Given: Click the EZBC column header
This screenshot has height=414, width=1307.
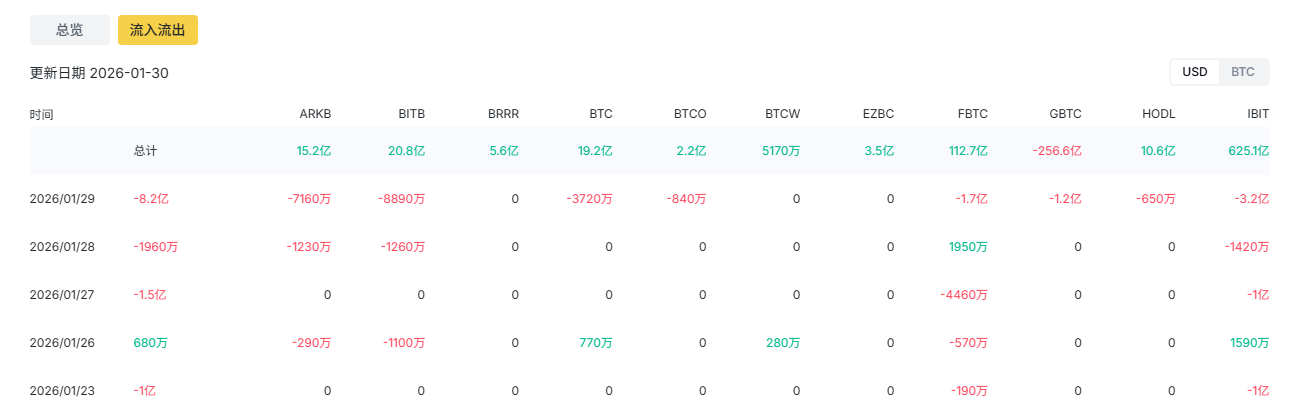Looking at the screenshot, I should pyautogui.click(x=877, y=114).
